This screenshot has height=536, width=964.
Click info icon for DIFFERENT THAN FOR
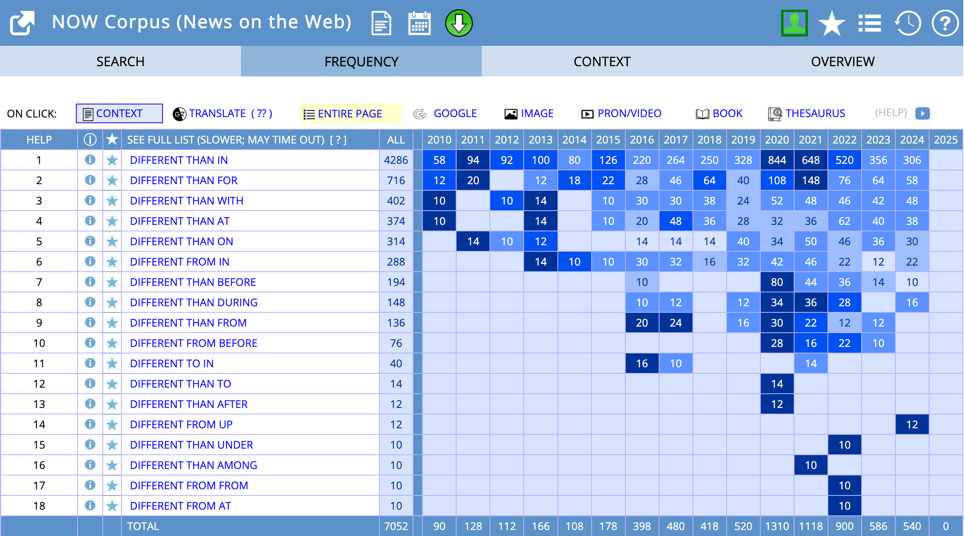tap(90, 180)
